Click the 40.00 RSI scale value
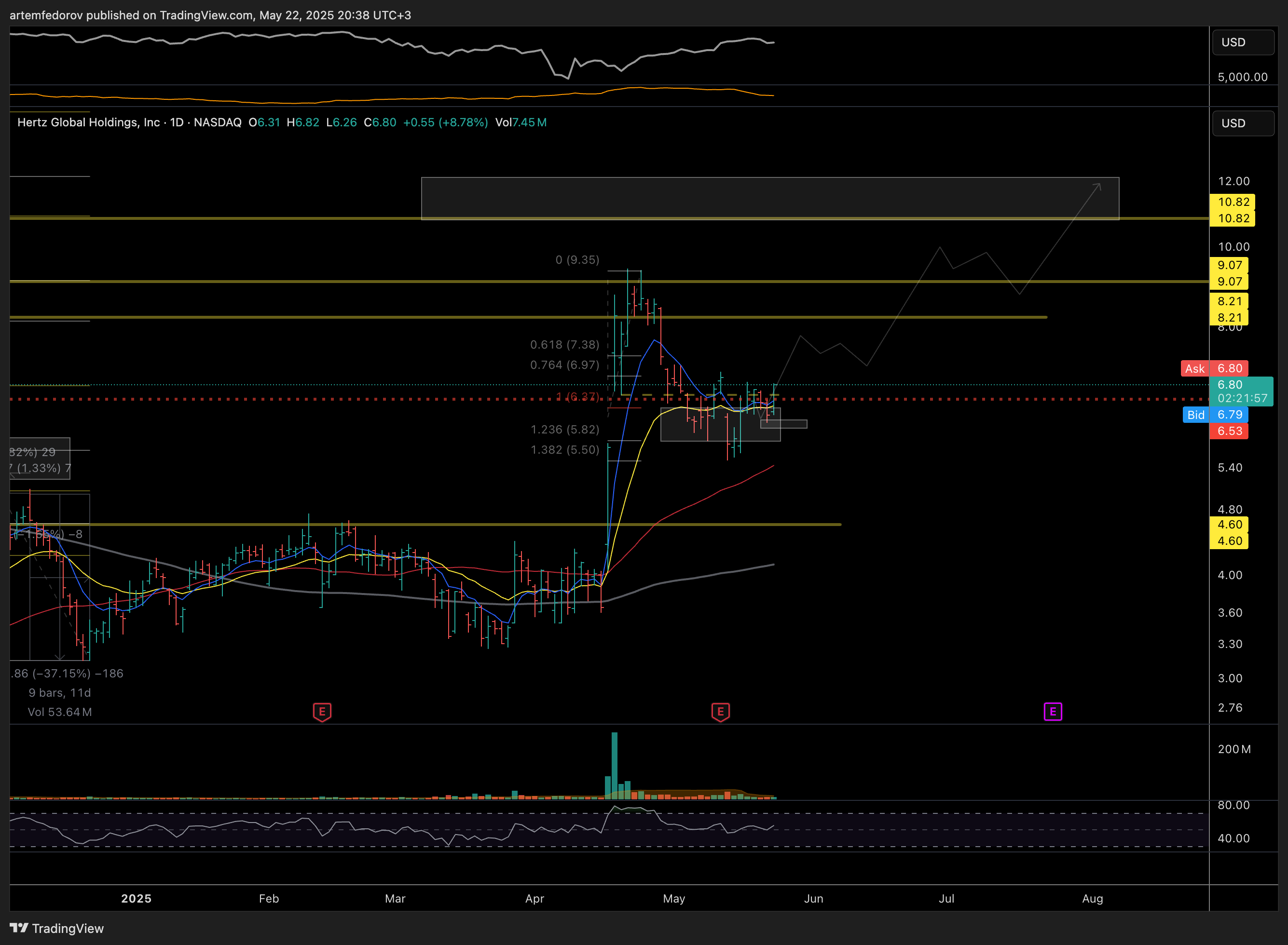 [x=1233, y=838]
